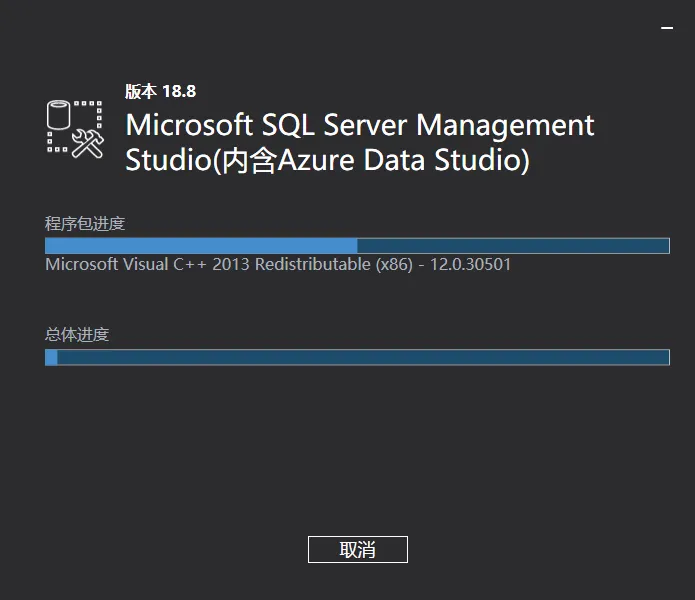Screen dimensions: 695x600
Task: Click the crossed wrench tools in logo
Action: (90, 143)
